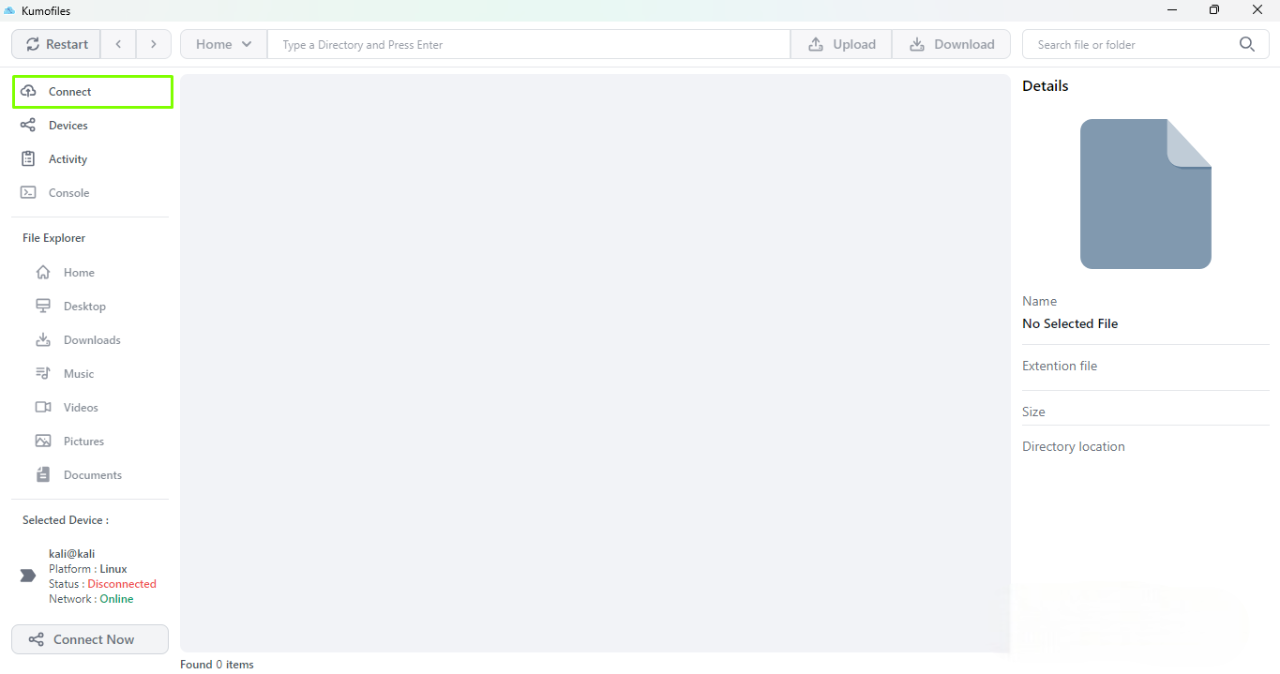Image resolution: width=1280 pixels, height=674 pixels.
Task: Click the search magnifier icon
Action: 1246,44
